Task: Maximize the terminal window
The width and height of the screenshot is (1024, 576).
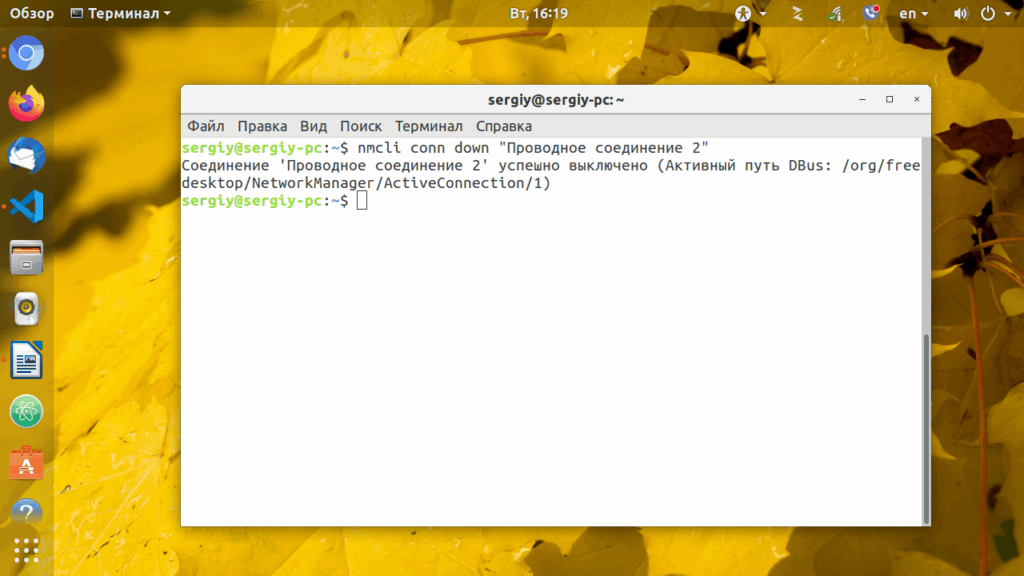Action: (x=889, y=99)
